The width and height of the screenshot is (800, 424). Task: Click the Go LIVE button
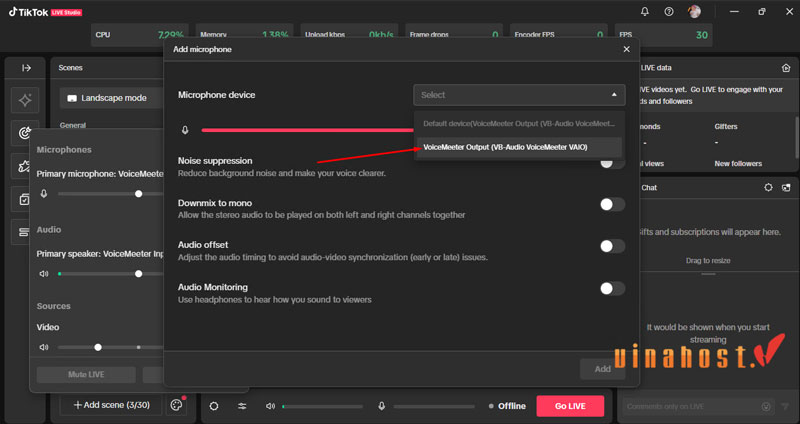pyautogui.click(x=570, y=406)
